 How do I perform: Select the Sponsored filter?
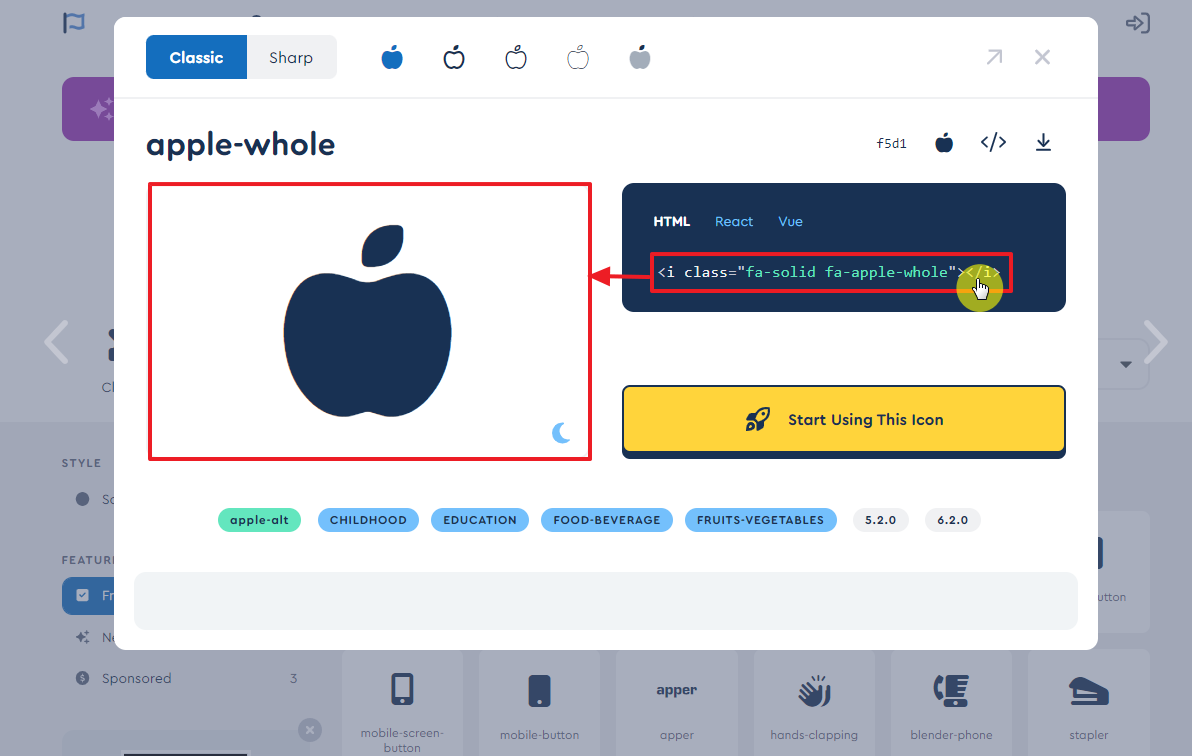(186, 678)
